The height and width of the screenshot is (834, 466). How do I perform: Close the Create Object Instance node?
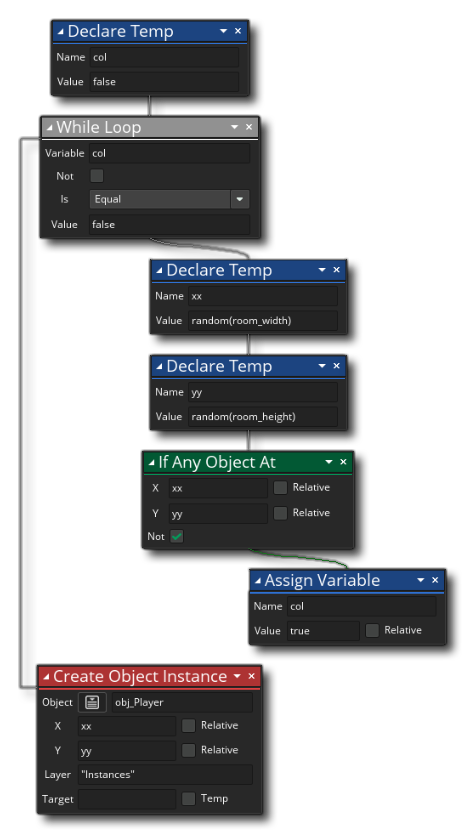point(251,677)
